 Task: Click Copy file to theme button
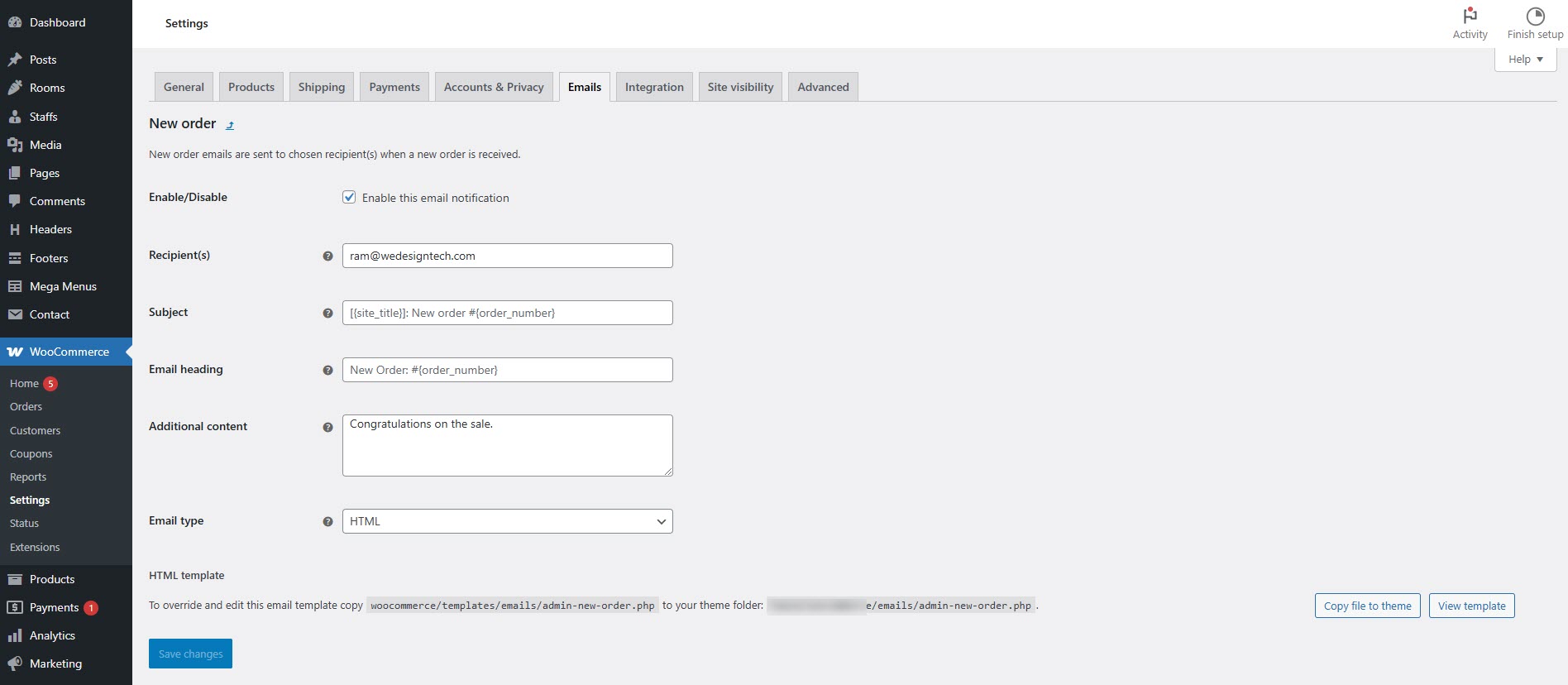pyautogui.click(x=1367, y=606)
